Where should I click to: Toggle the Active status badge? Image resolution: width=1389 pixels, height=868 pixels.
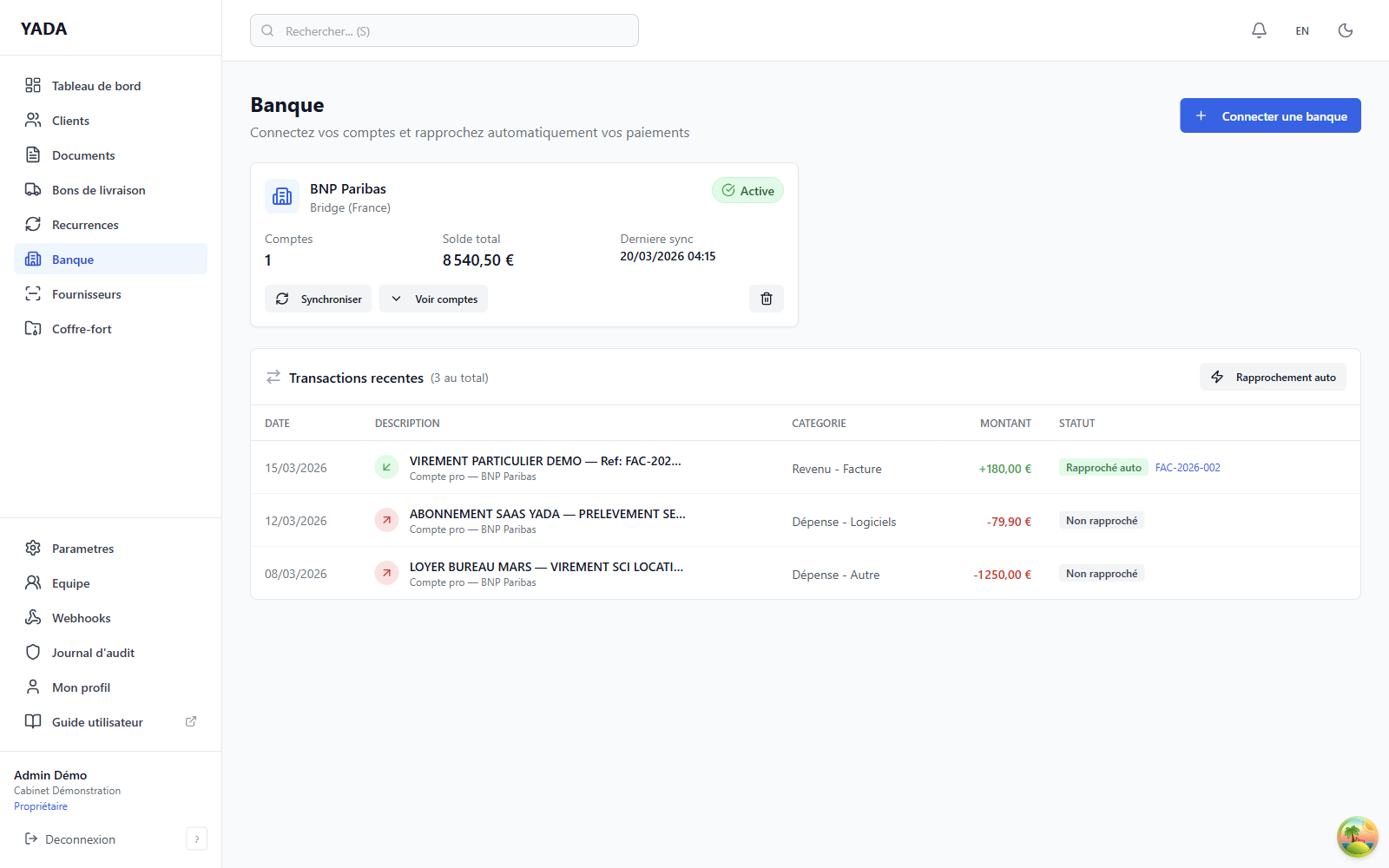point(747,190)
